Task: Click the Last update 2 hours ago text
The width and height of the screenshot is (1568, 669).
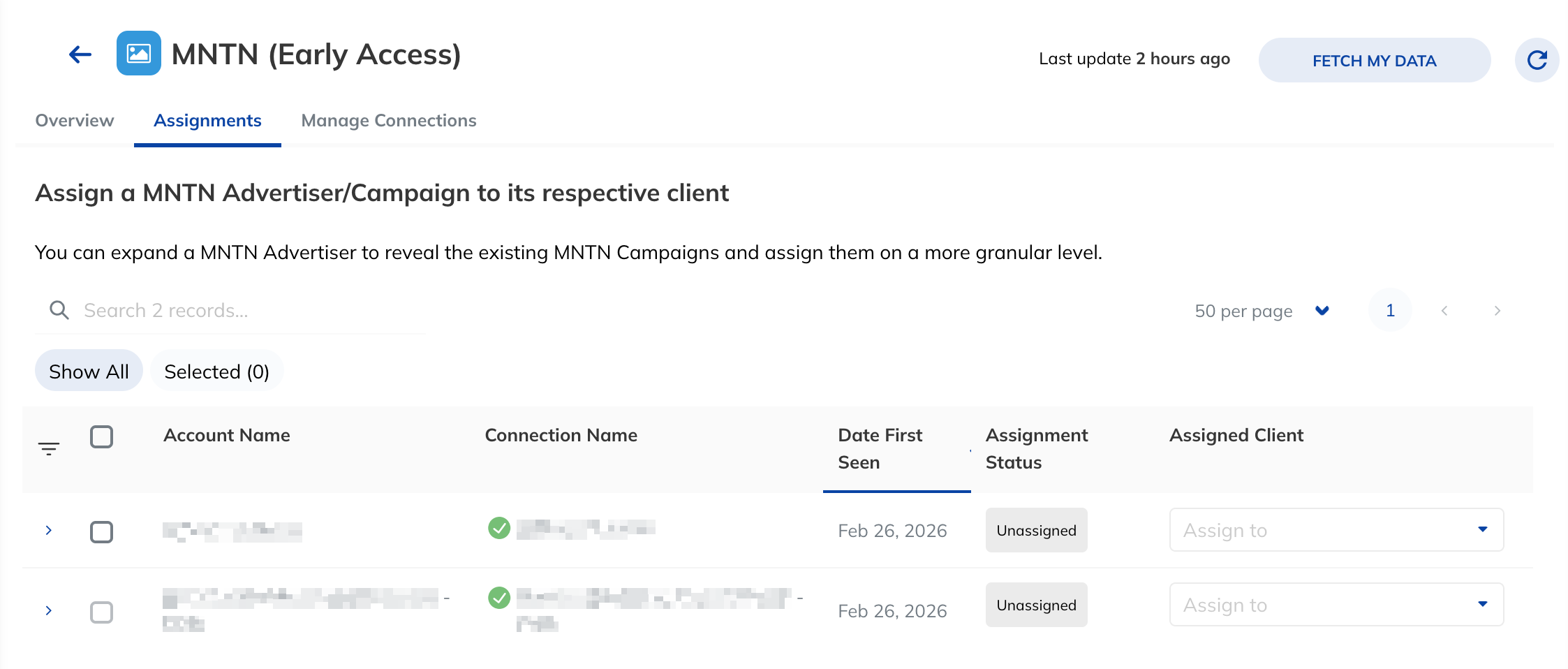Action: pyautogui.click(x=1134, y=59)
